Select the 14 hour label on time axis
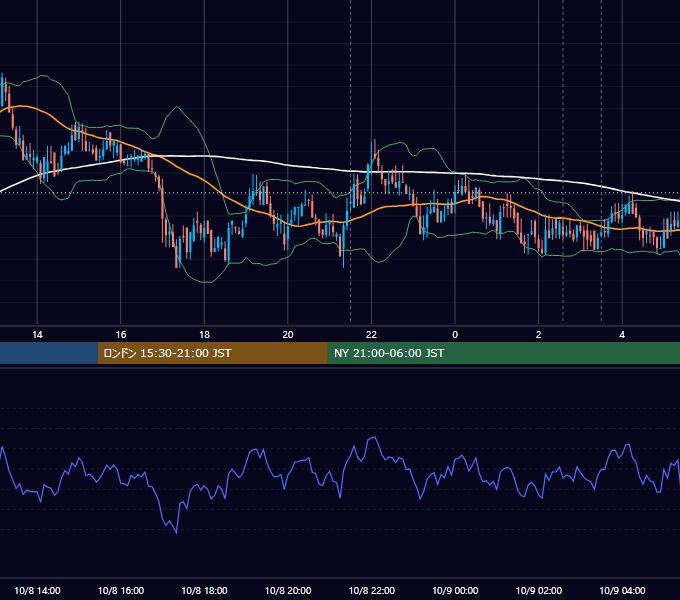680x600 pixels. click(x=37, y=335)
